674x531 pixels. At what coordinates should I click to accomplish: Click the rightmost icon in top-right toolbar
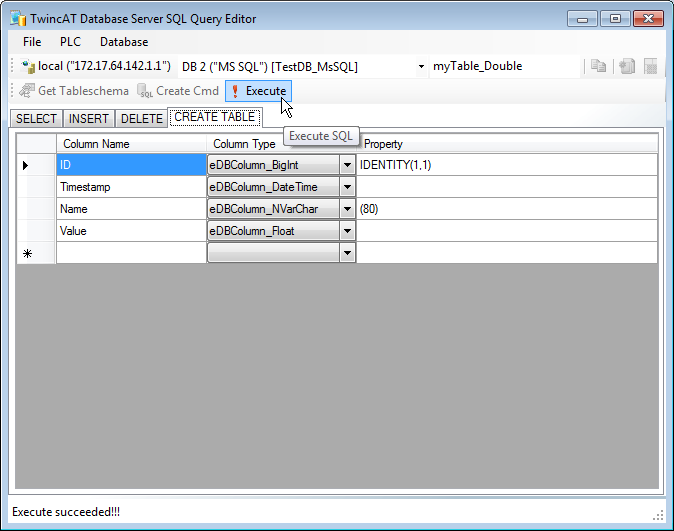pyautogui.click(x=650, y=67)
